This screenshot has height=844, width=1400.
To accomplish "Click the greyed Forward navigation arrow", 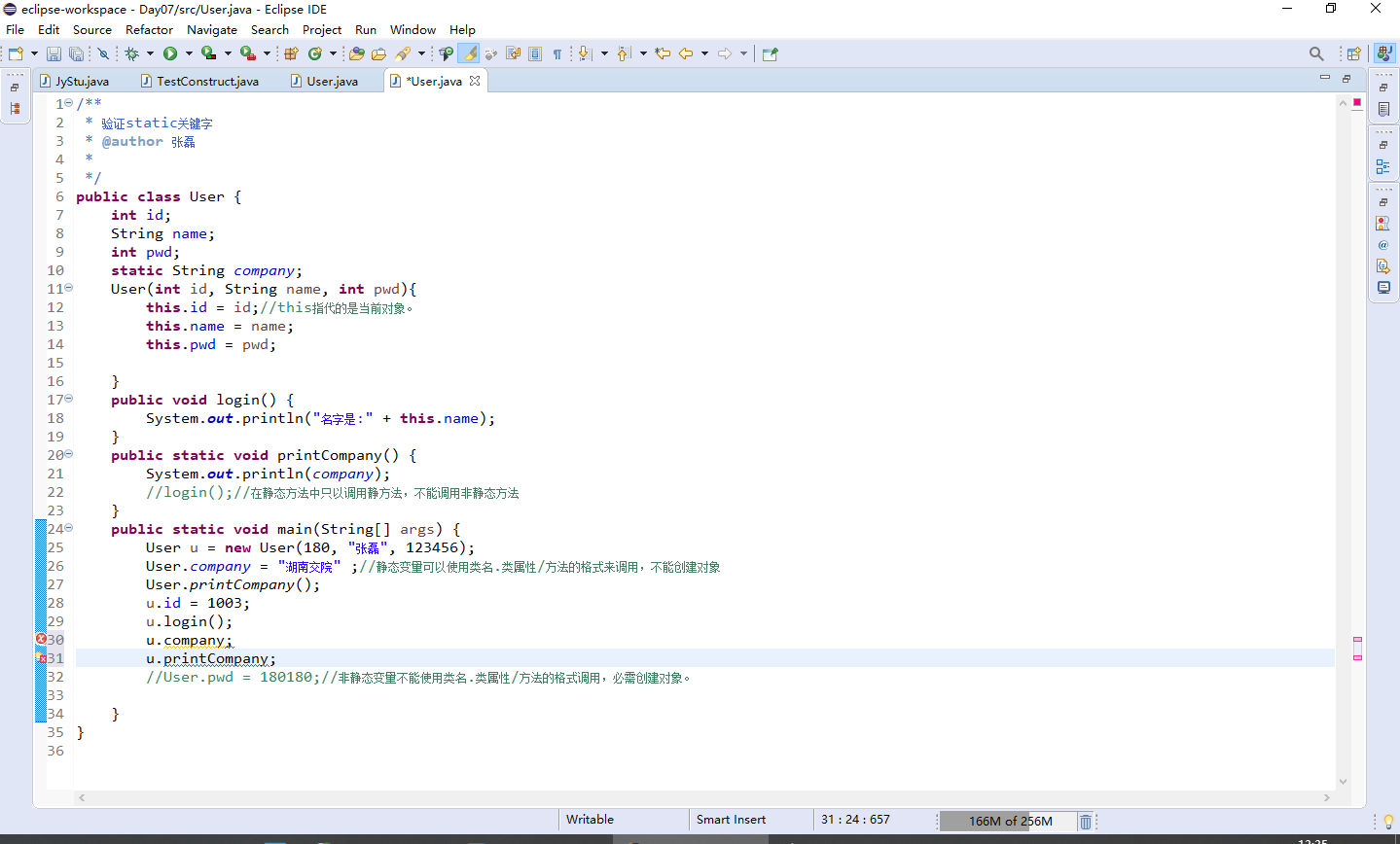I will [x=724, y=53].
